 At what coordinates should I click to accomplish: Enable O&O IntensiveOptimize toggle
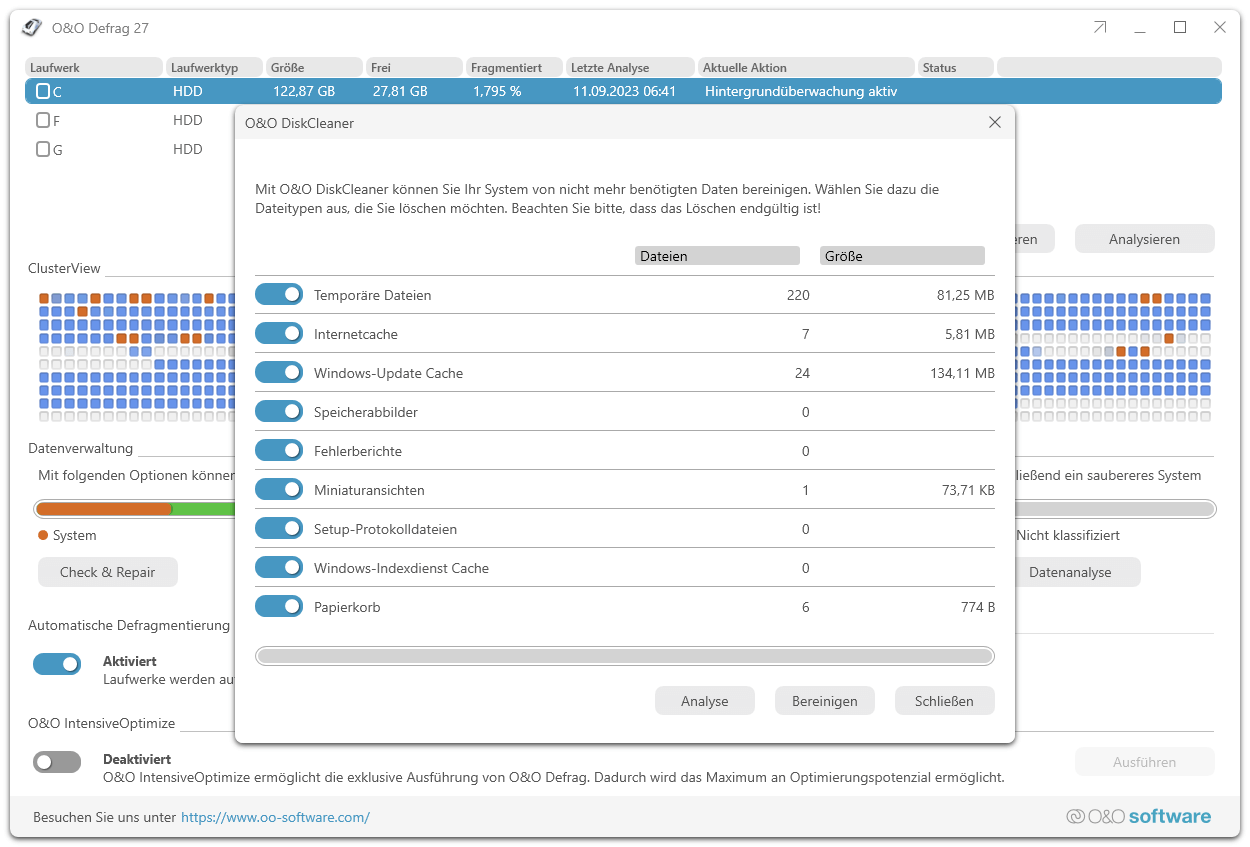pyautogui.click(x=57, y=762)
